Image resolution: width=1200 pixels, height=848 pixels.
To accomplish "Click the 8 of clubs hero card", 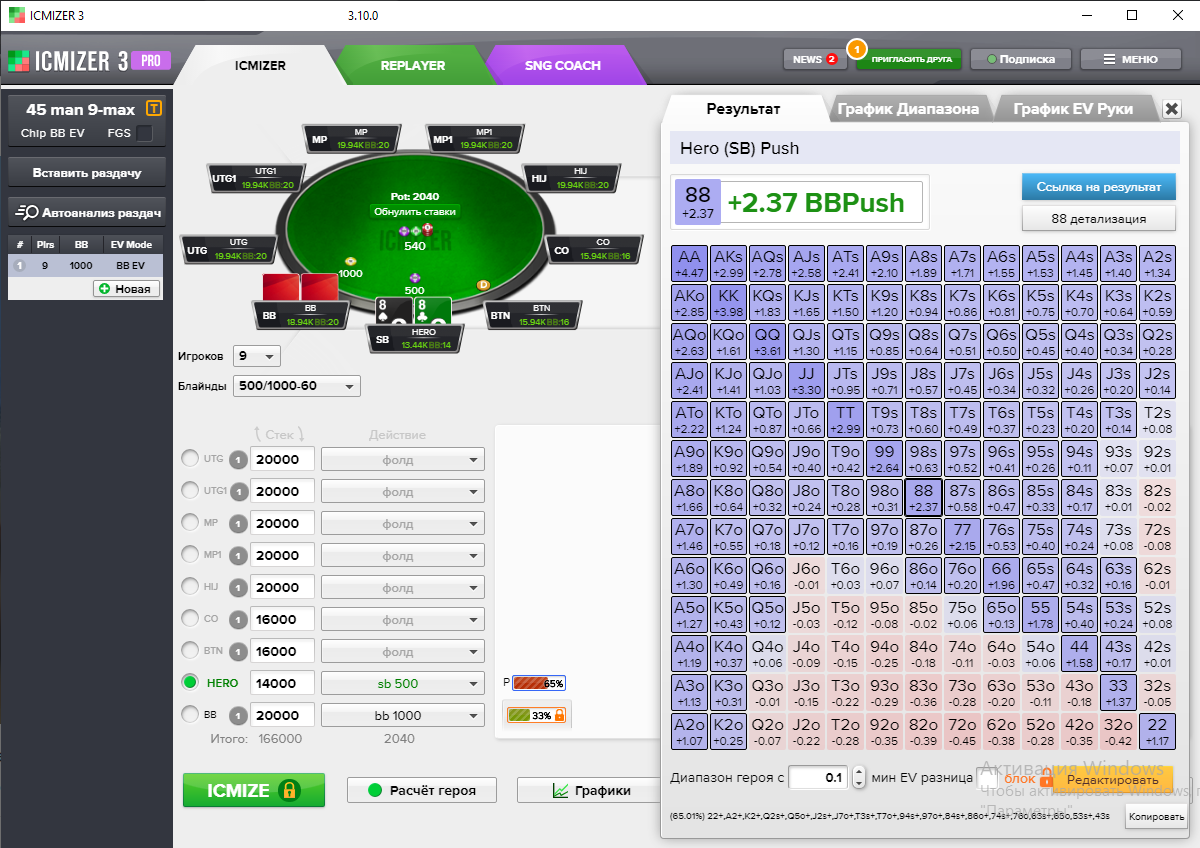I will click(433, 310).
